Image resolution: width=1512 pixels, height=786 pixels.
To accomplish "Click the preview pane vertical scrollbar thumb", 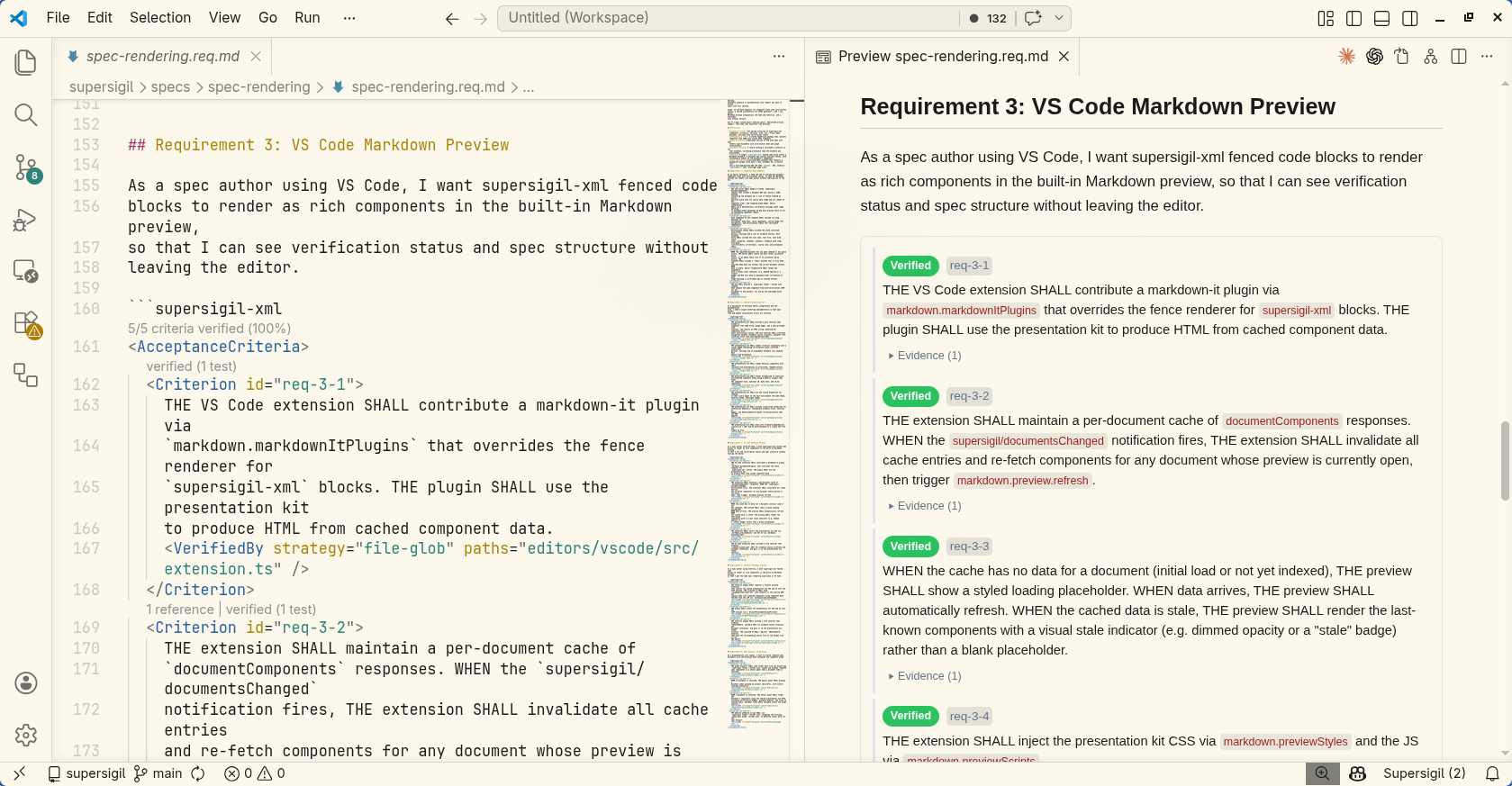I will [x=1505, y=459].
